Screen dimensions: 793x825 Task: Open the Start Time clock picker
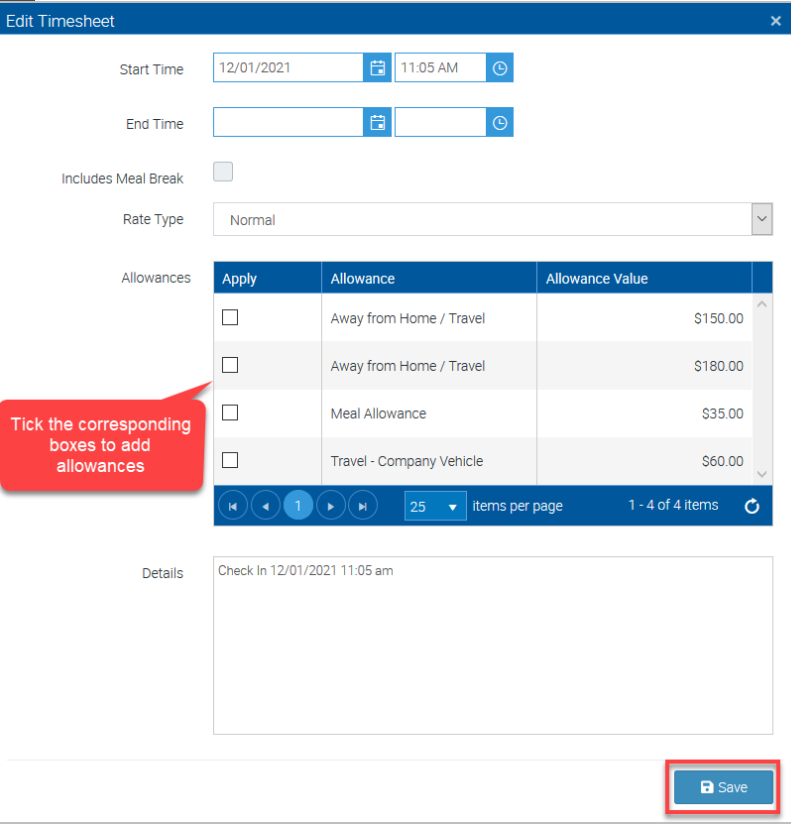point(500,68)
